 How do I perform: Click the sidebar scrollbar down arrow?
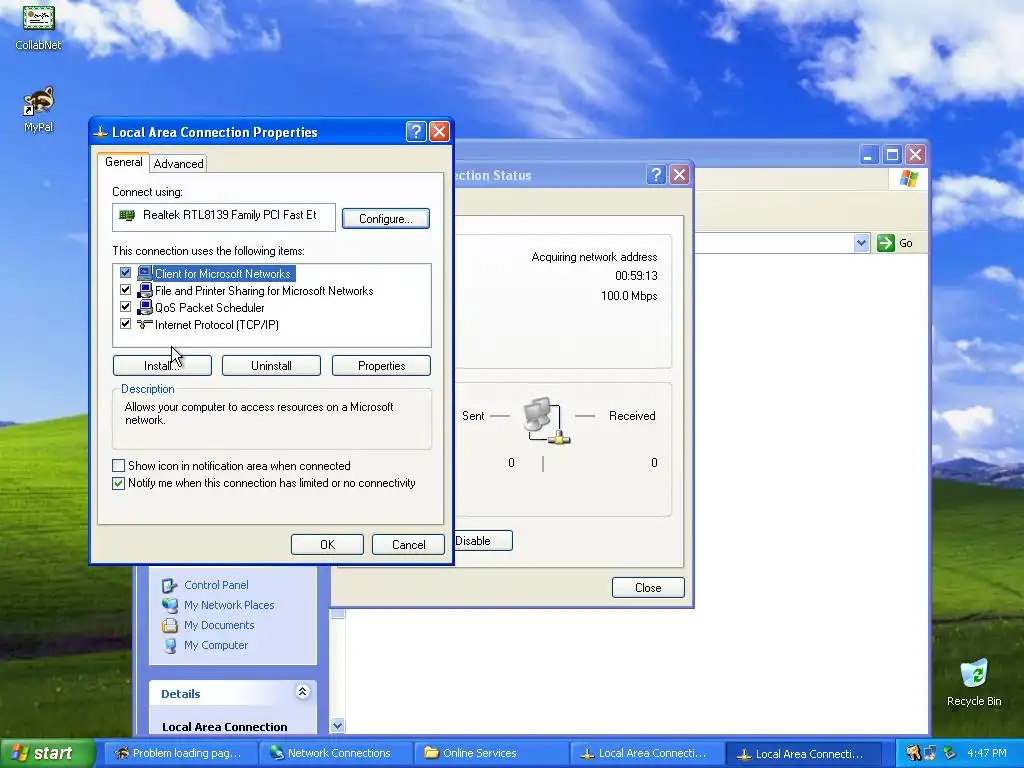(337, 726)
